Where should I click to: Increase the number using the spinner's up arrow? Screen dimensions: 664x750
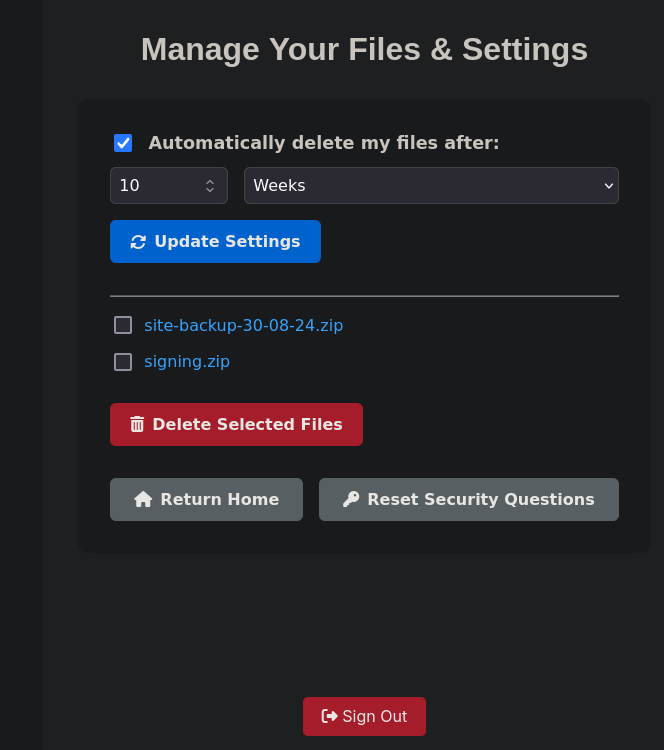pos(210,182)
